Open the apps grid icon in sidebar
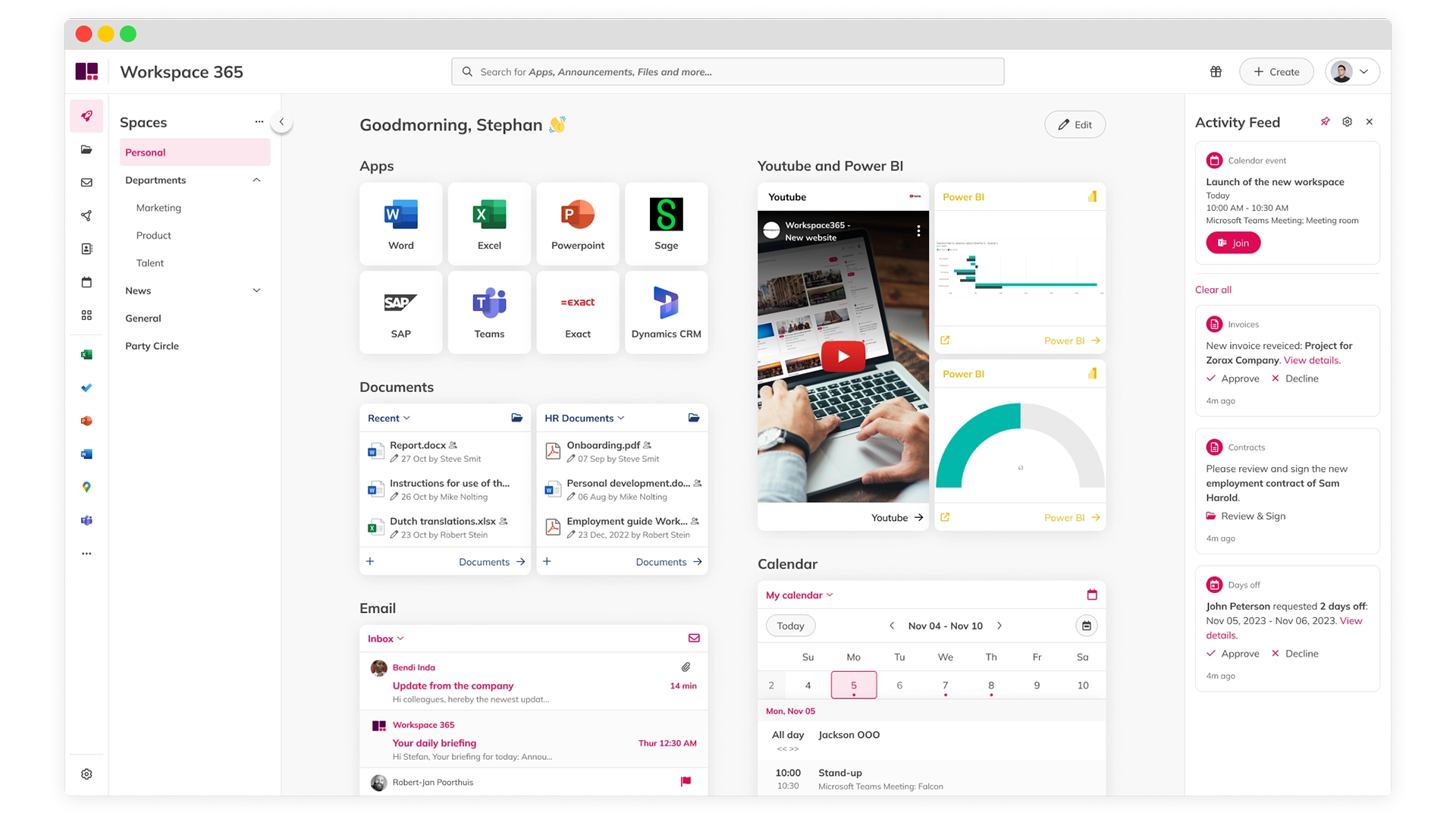Viewport: 1456px width, 819px height. pos(86,315)
